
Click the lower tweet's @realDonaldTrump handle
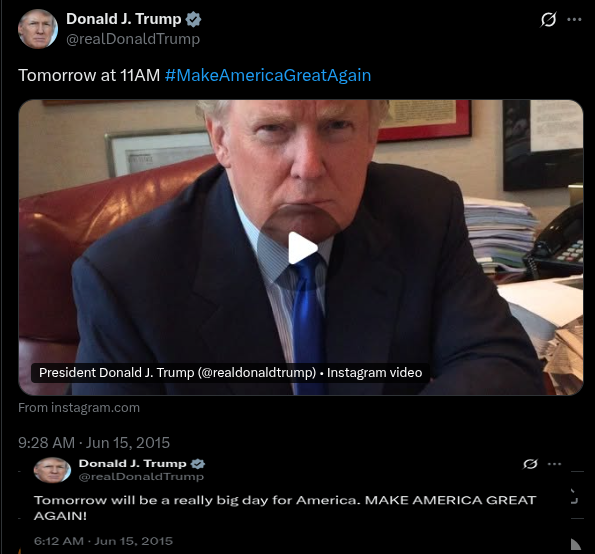point(141,477)
